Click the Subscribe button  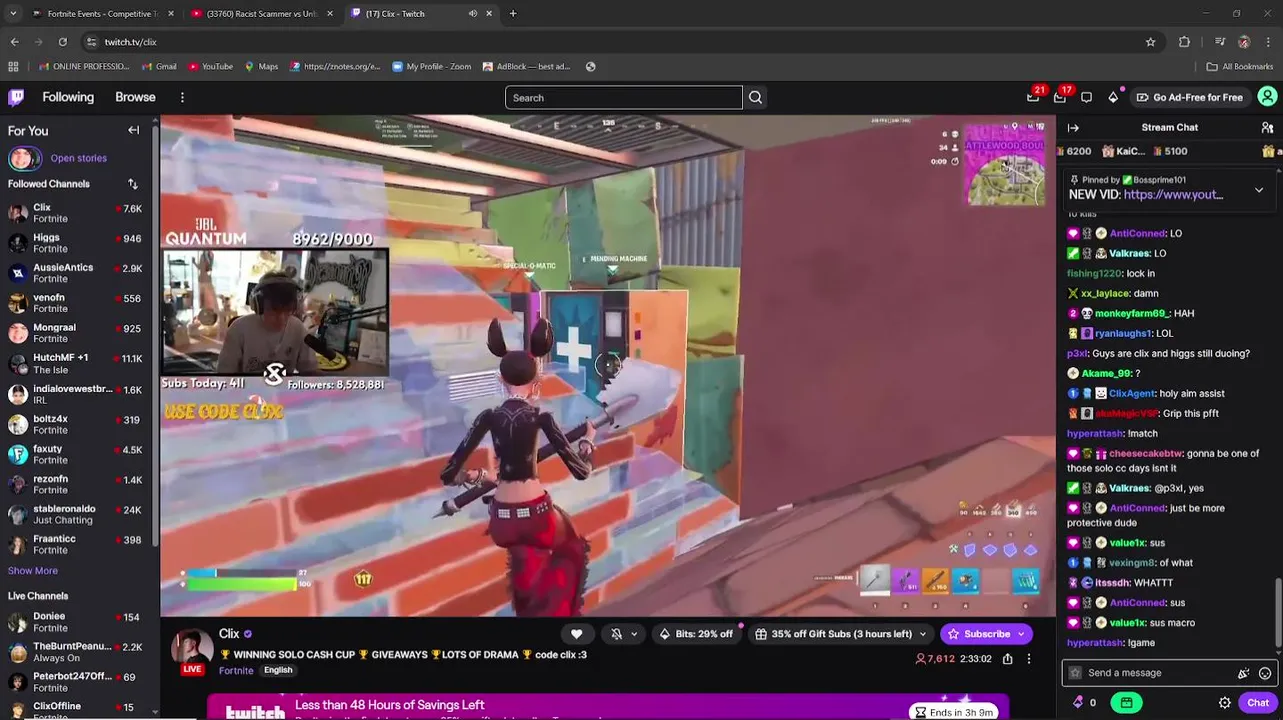[x=979, y=634]
